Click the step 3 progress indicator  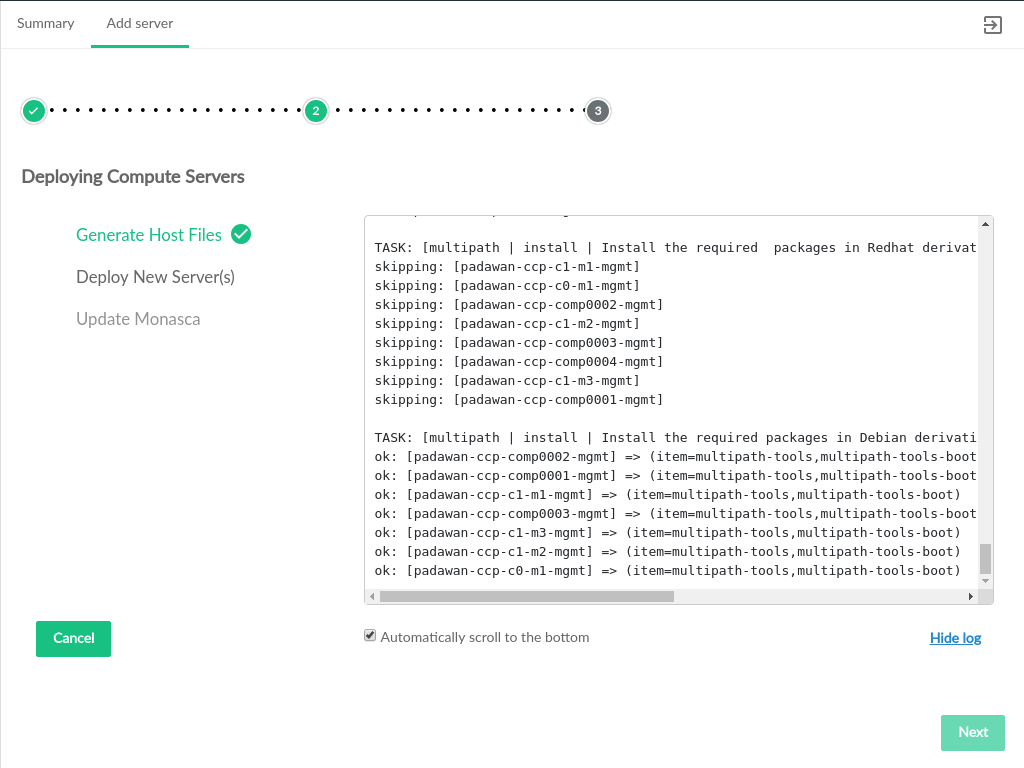[598, 110]
